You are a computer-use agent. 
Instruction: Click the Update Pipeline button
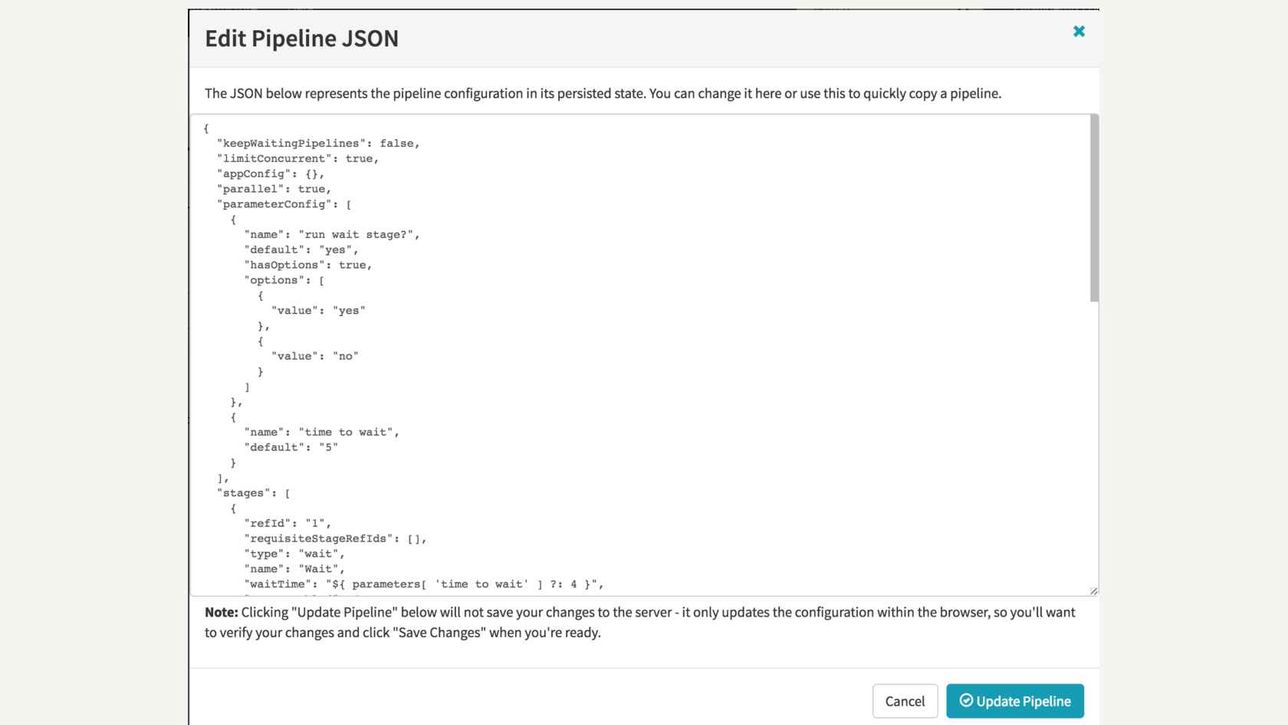pos(1015,701)
